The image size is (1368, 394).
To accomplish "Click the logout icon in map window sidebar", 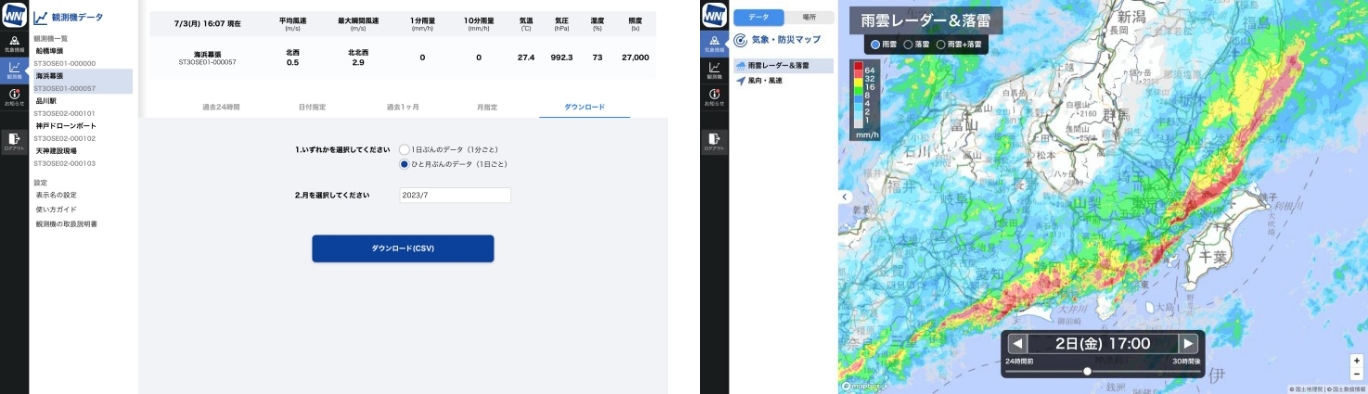I will (714, 141).
